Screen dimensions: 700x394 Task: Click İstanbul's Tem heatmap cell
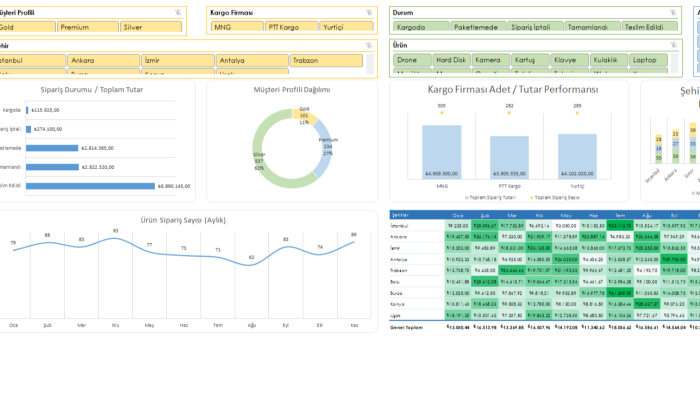[x=620, y=226]
